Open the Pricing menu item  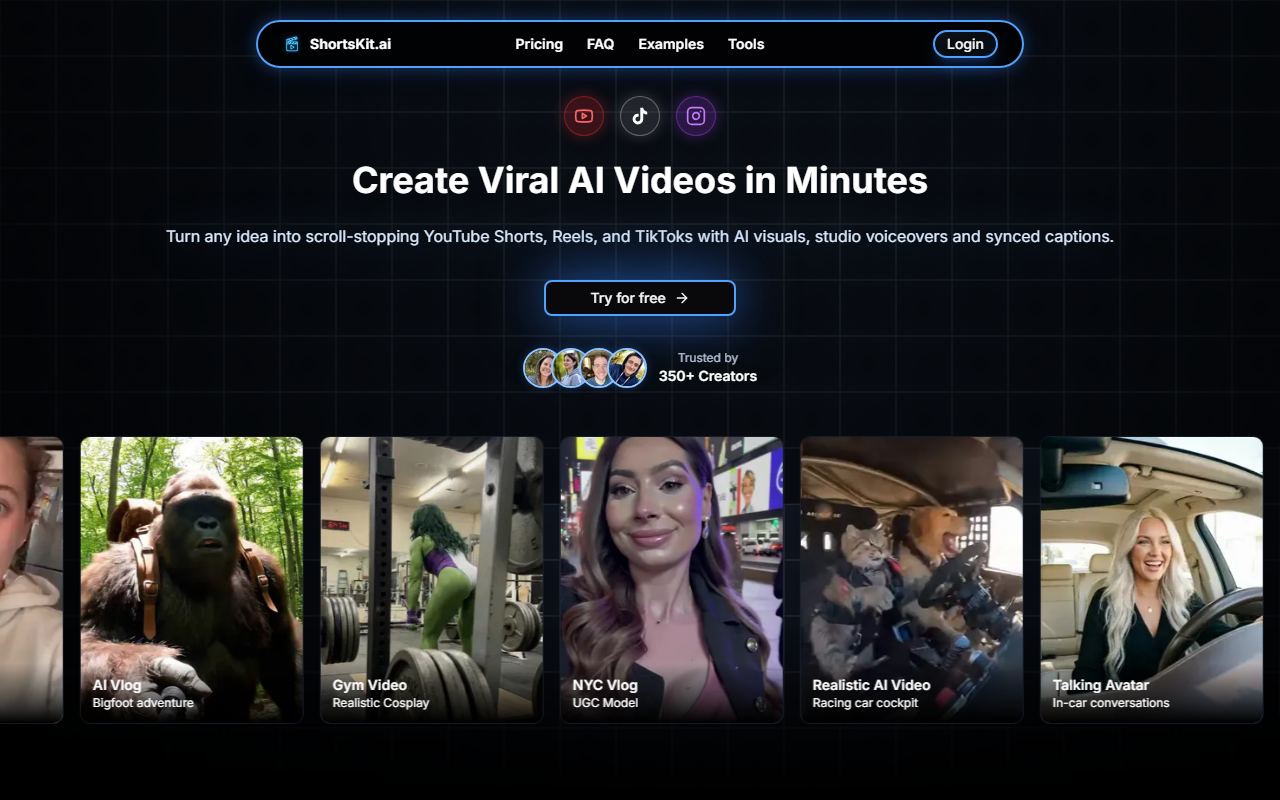539,44
